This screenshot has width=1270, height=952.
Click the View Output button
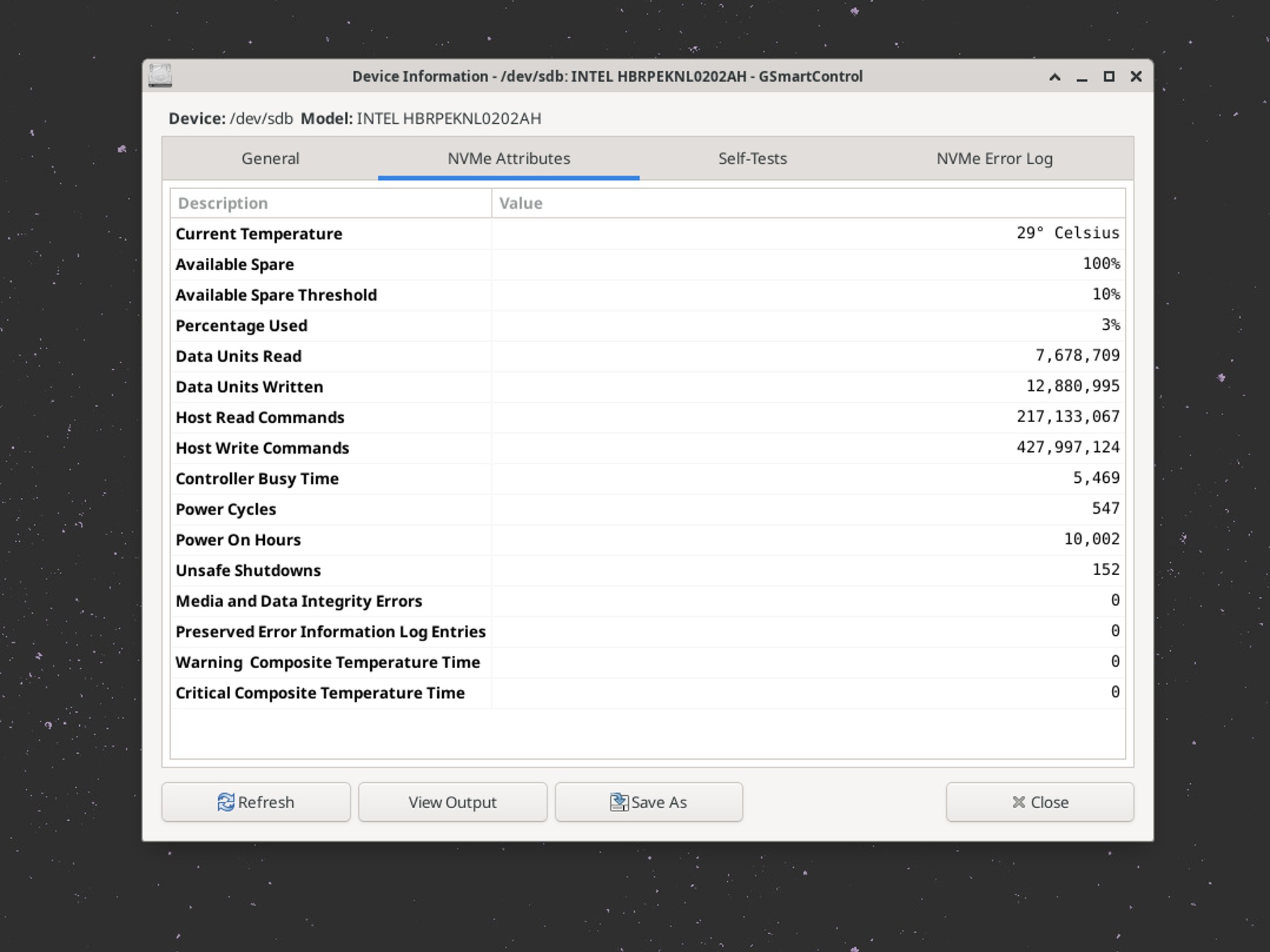click(453, 802)
